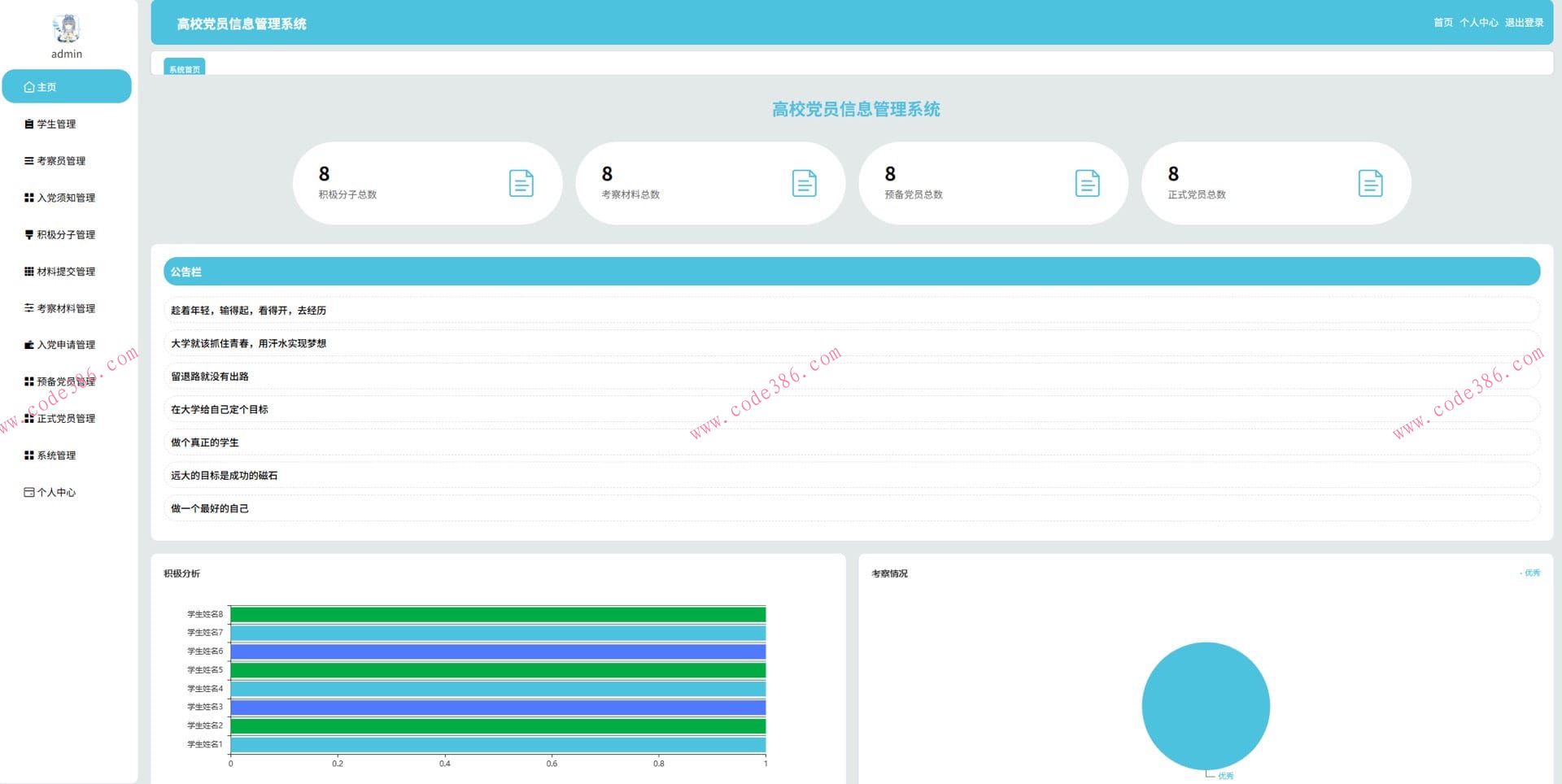Click the grid icon beside 入党须知管理
The image size is (1562, 784).
coord(29,198)
